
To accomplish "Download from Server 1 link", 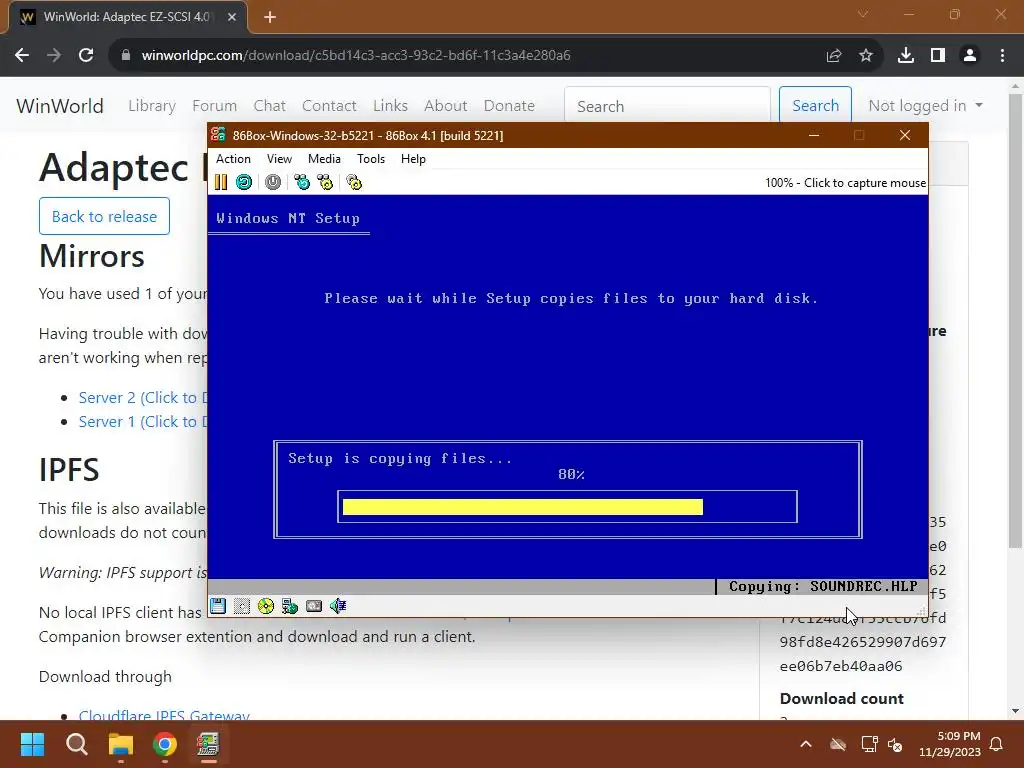I will tap(142, 422).
